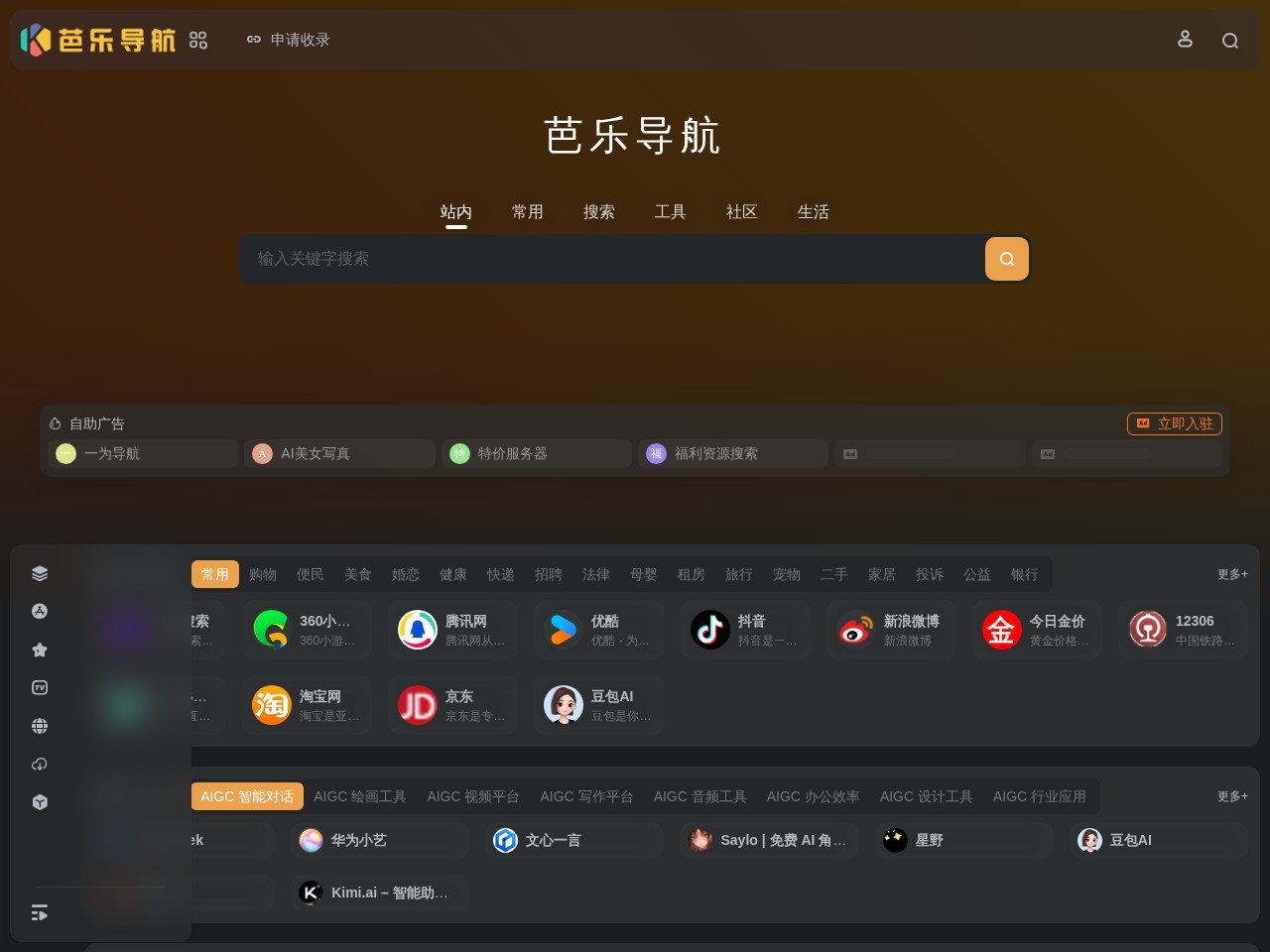
Task: Open the star icon in left sidebar
Action: click(40, 650)
